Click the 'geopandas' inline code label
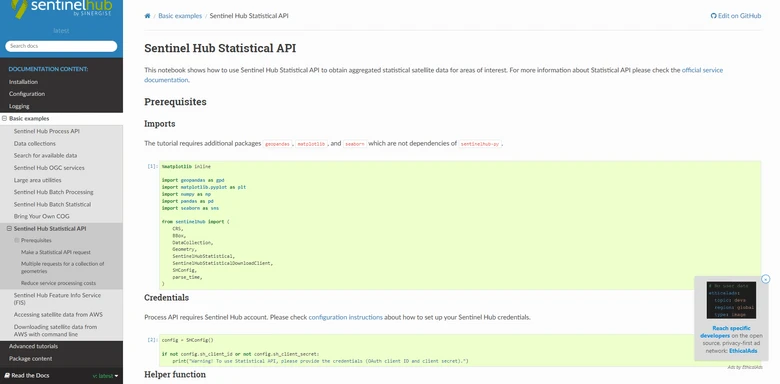Viewport: 780px width, 384px height. coord(278,144)
